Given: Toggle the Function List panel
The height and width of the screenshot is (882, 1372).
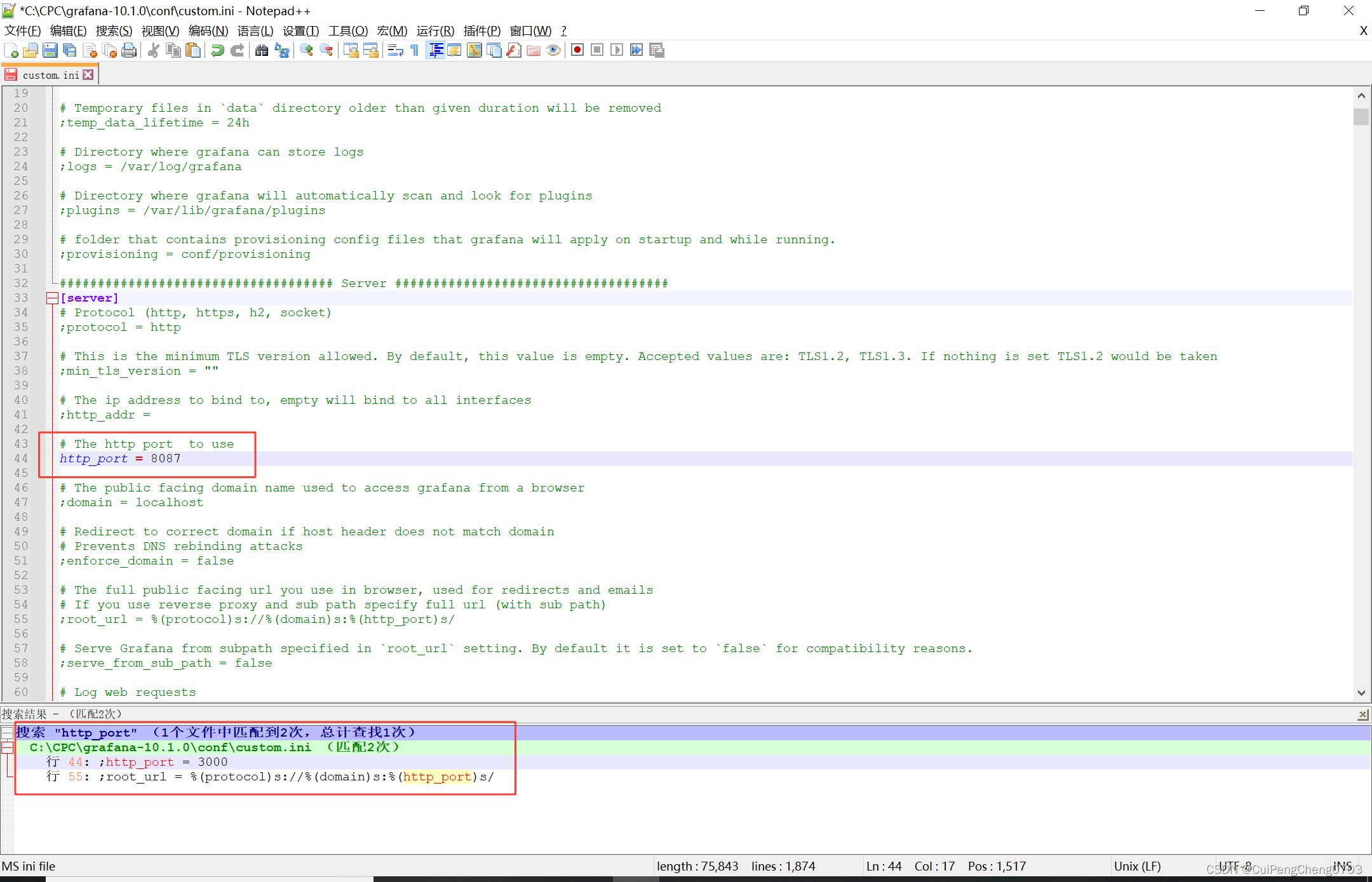Looking at the screenshot, I should (514, 50).
